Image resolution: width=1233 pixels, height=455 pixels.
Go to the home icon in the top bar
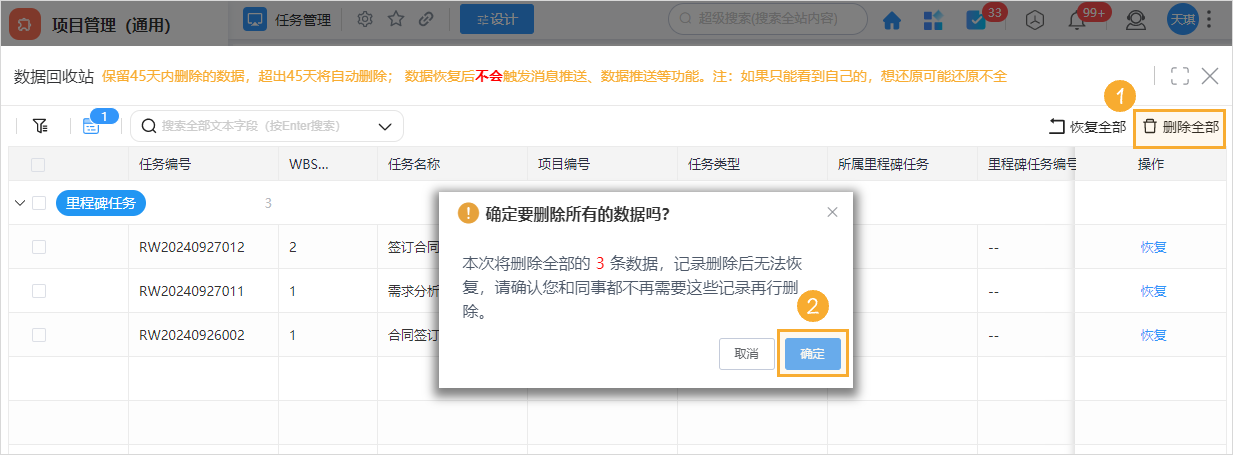pyautogui.click(x=891, y=20)
